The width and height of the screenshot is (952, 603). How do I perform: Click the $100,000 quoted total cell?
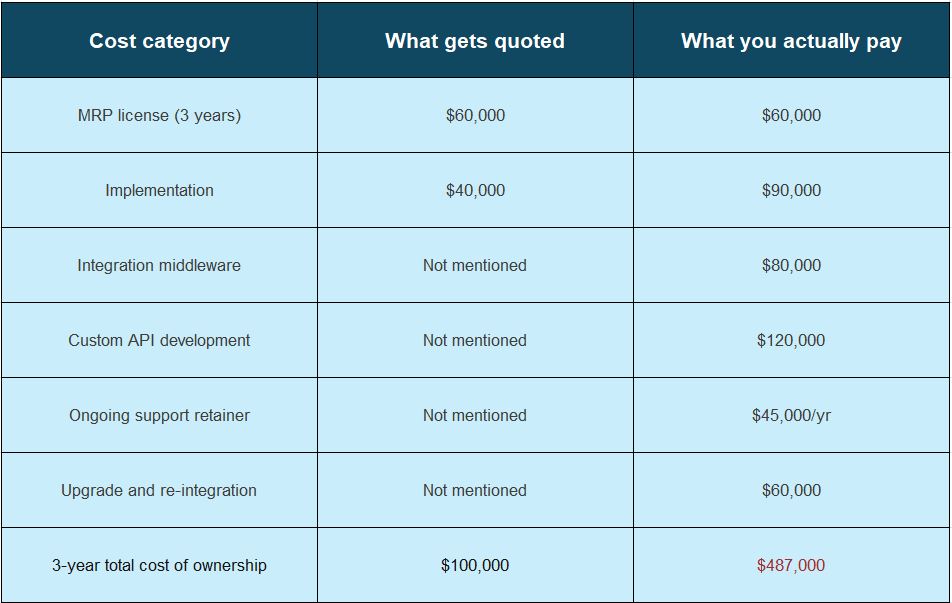475,565
